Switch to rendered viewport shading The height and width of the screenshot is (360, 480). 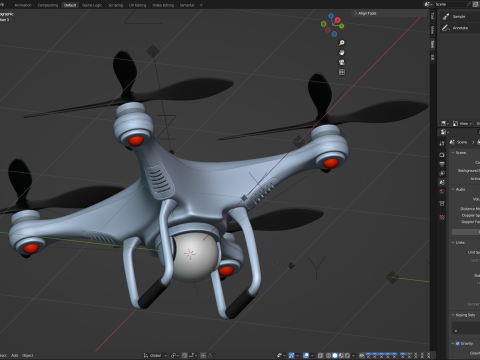click(347, 355)
